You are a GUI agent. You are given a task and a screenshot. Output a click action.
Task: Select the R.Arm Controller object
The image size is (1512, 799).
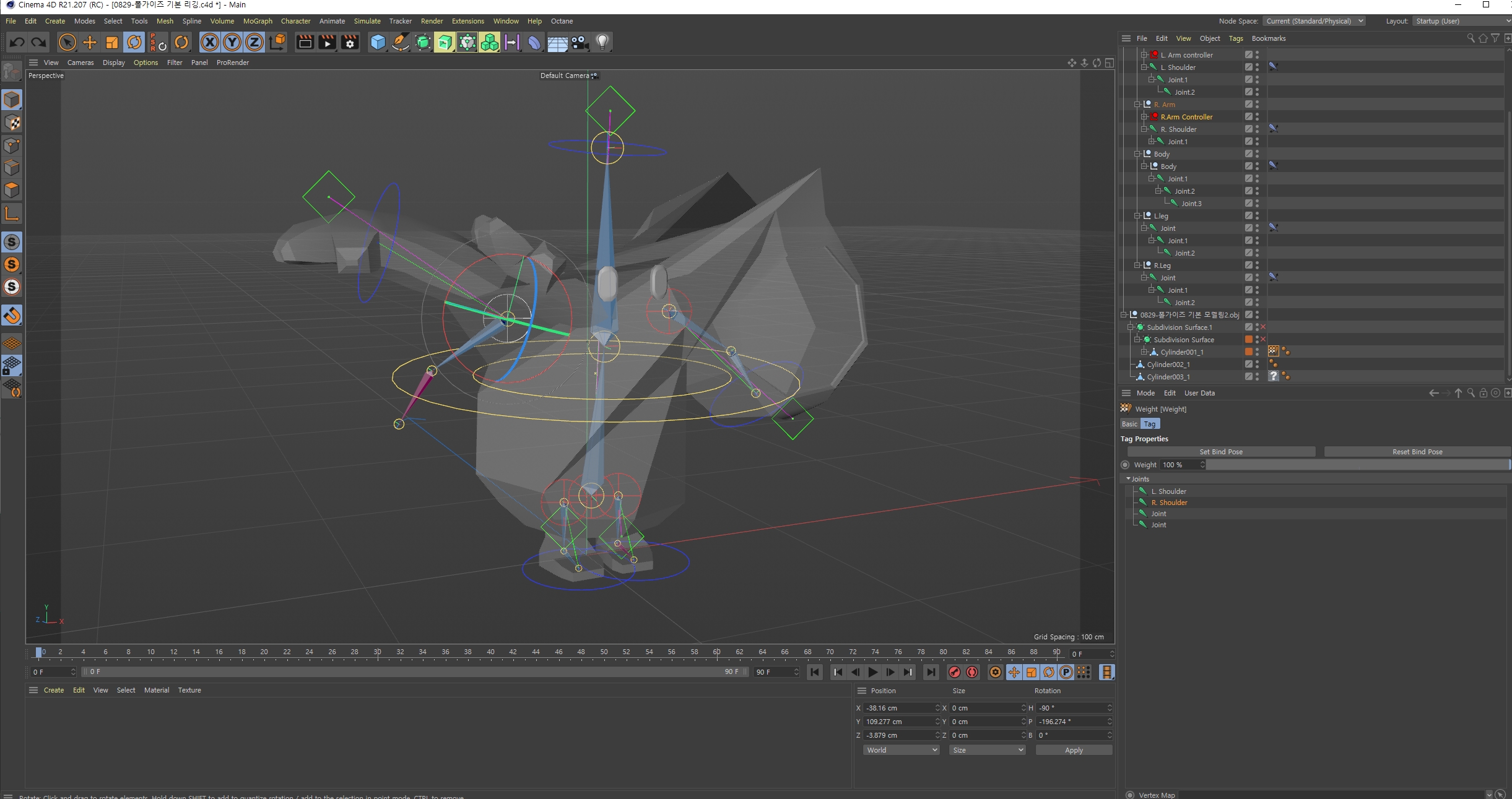point(1186,117)
